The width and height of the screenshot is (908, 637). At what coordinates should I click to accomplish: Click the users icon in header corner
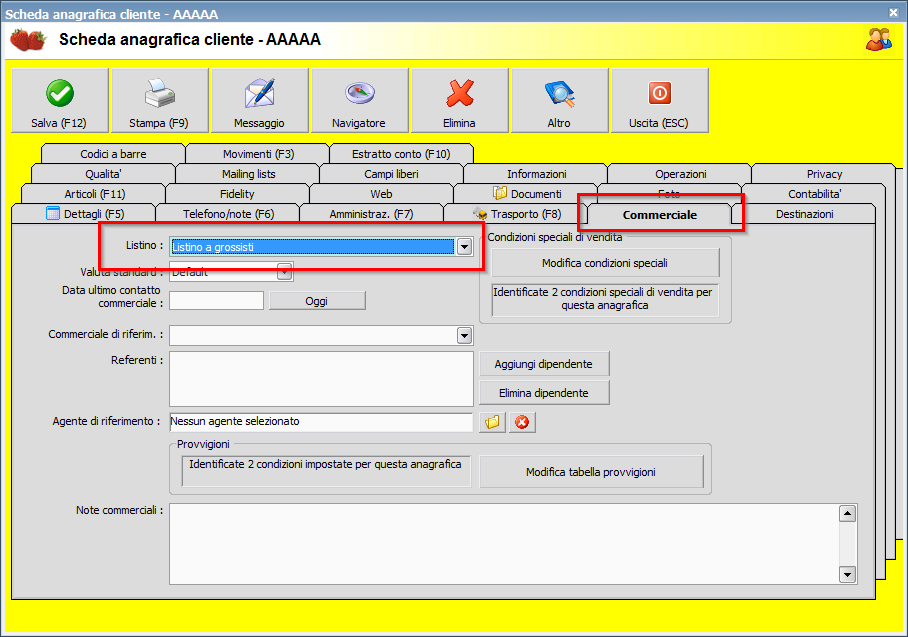coord(878,39)
